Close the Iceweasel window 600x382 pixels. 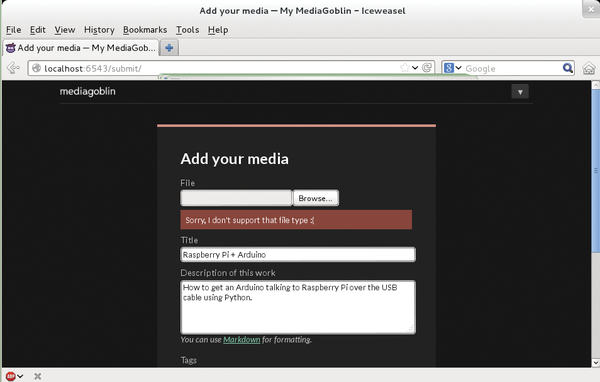pos(591,9)
